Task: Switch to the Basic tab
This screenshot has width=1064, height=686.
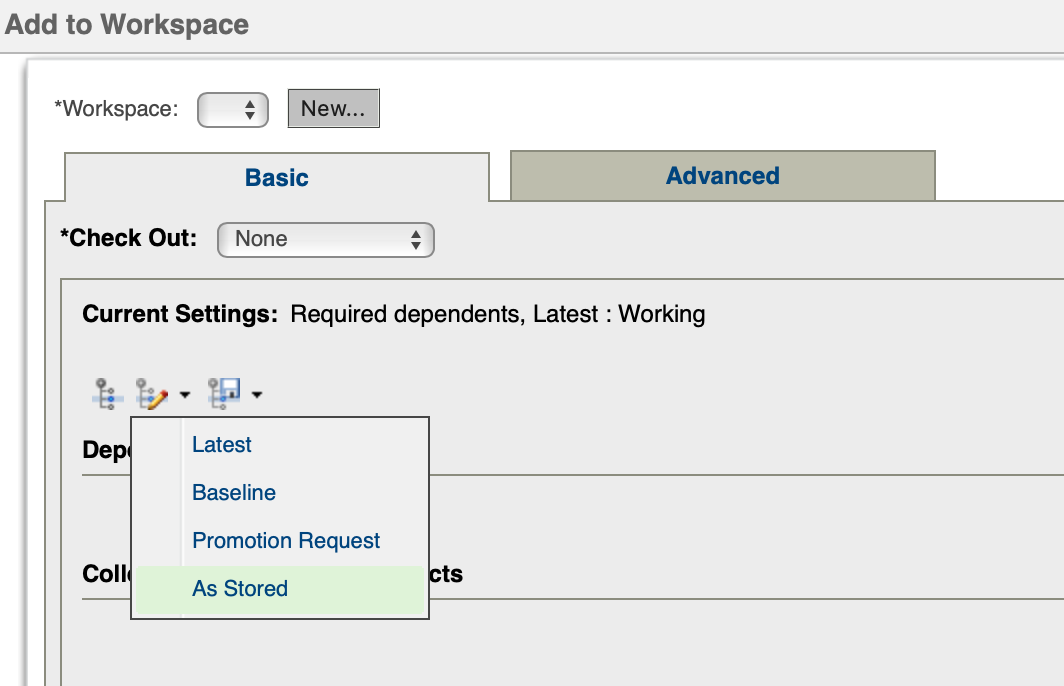Action: point(277,178)
